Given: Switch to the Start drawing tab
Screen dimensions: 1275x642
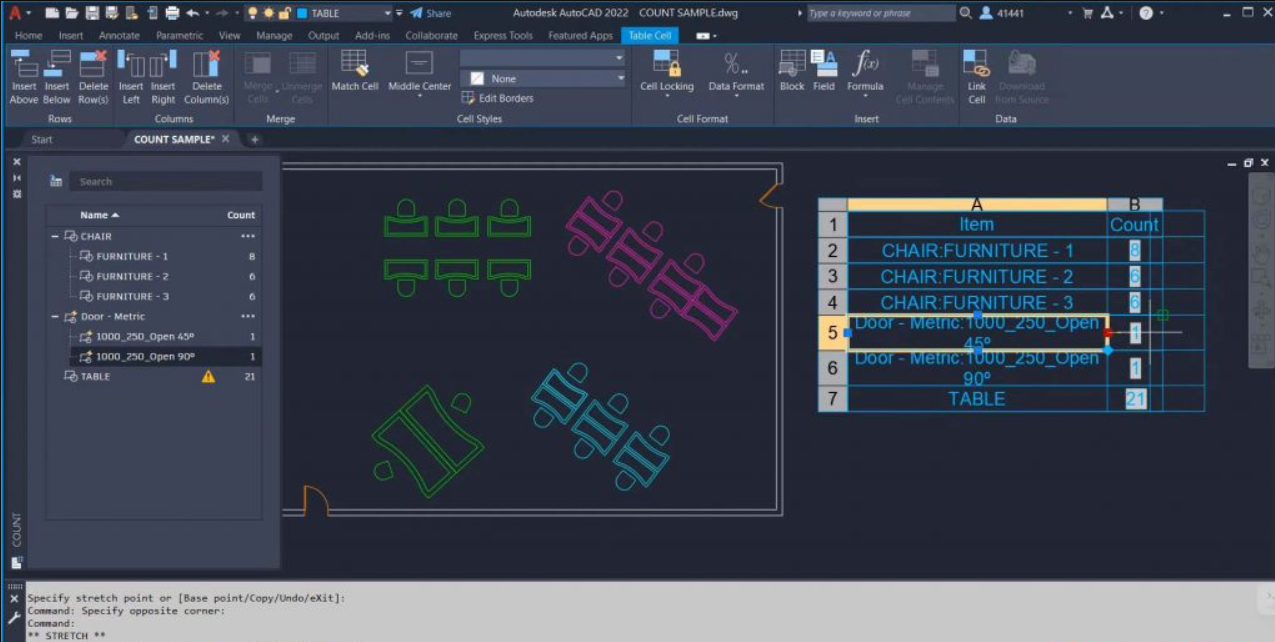Looking at the screenshot, I should (x=42, y=139).
